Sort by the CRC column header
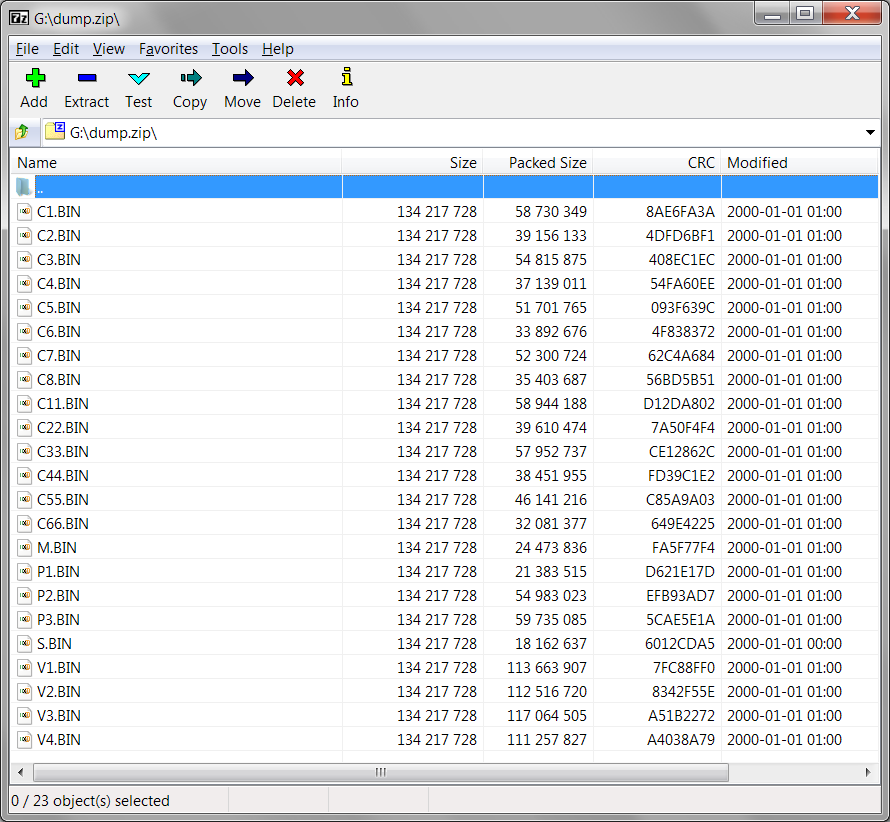This screenshot has height=822, width=890. click(657, 163)
